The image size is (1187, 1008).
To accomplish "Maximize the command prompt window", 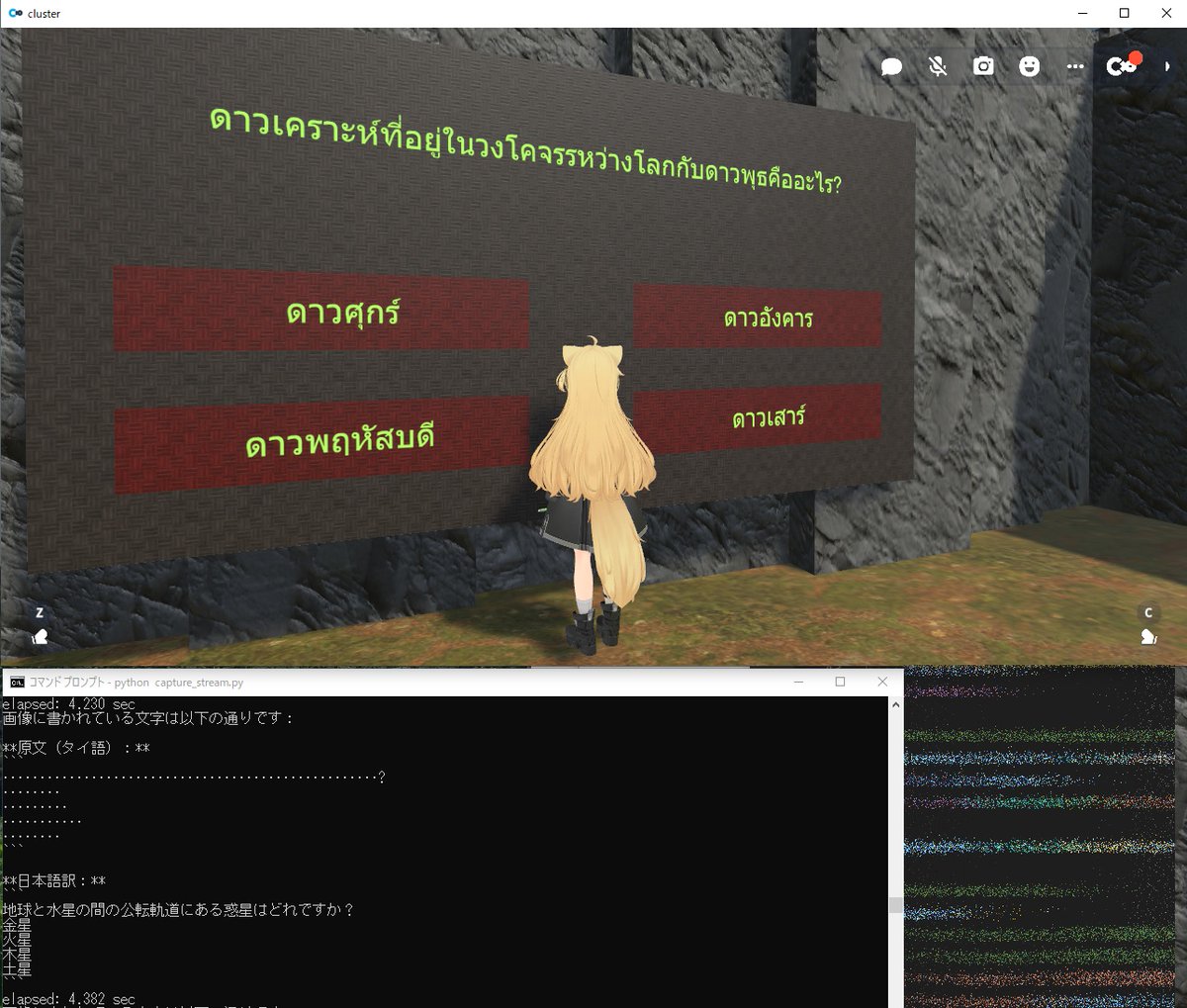I will tap(841, 682).
